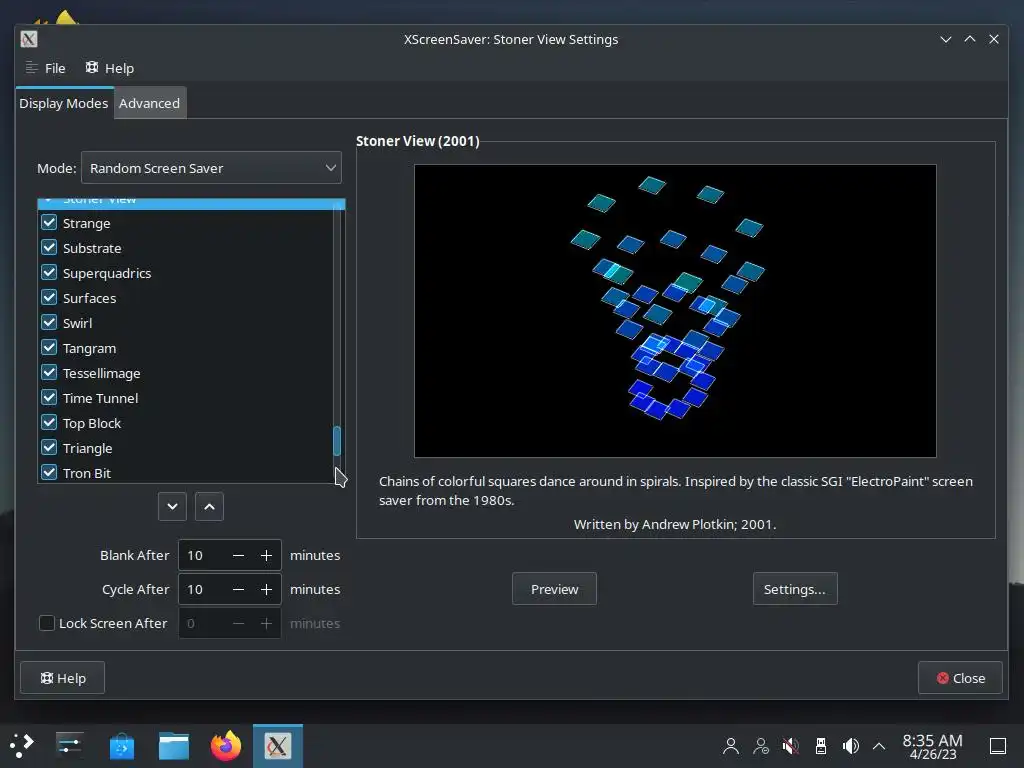The height and width of the screenshot is (768, 1024).
Task: Click the screensaver list scrollbar handle
Action: pyautogui.click(x=337, y=441)
